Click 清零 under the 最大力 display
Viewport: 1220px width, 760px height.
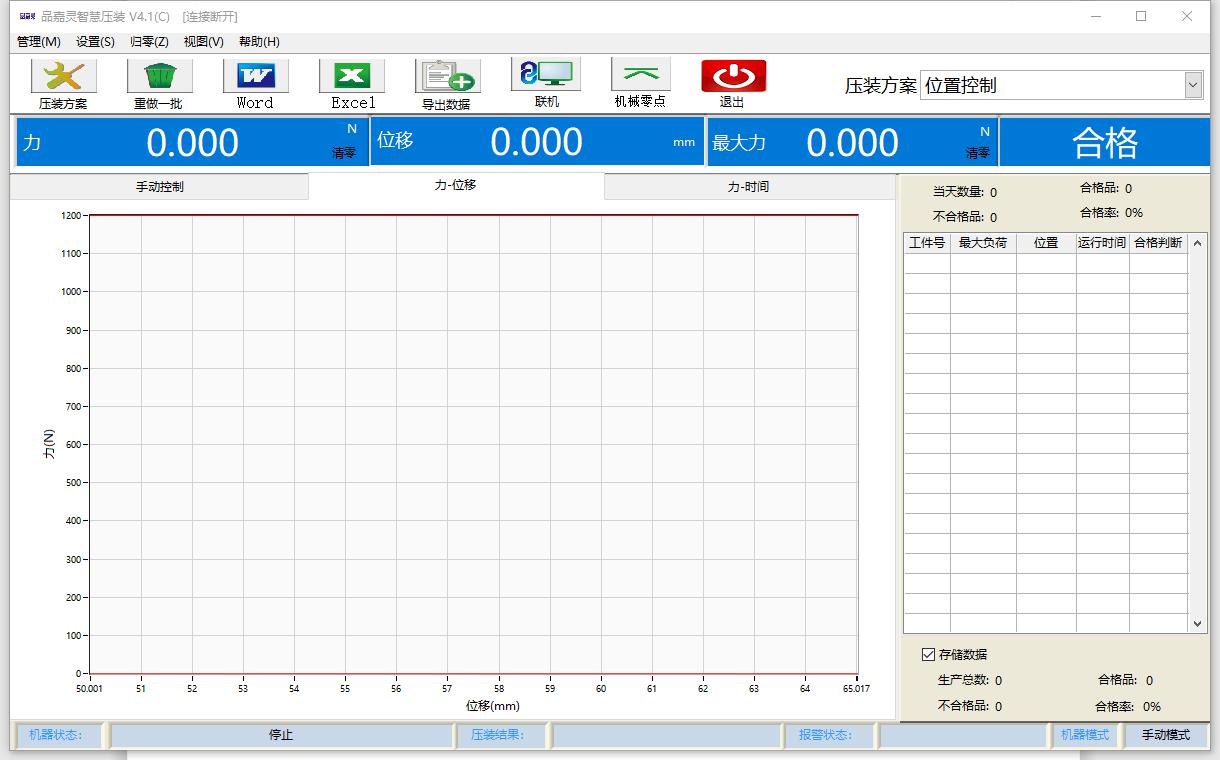click(977, 154)
